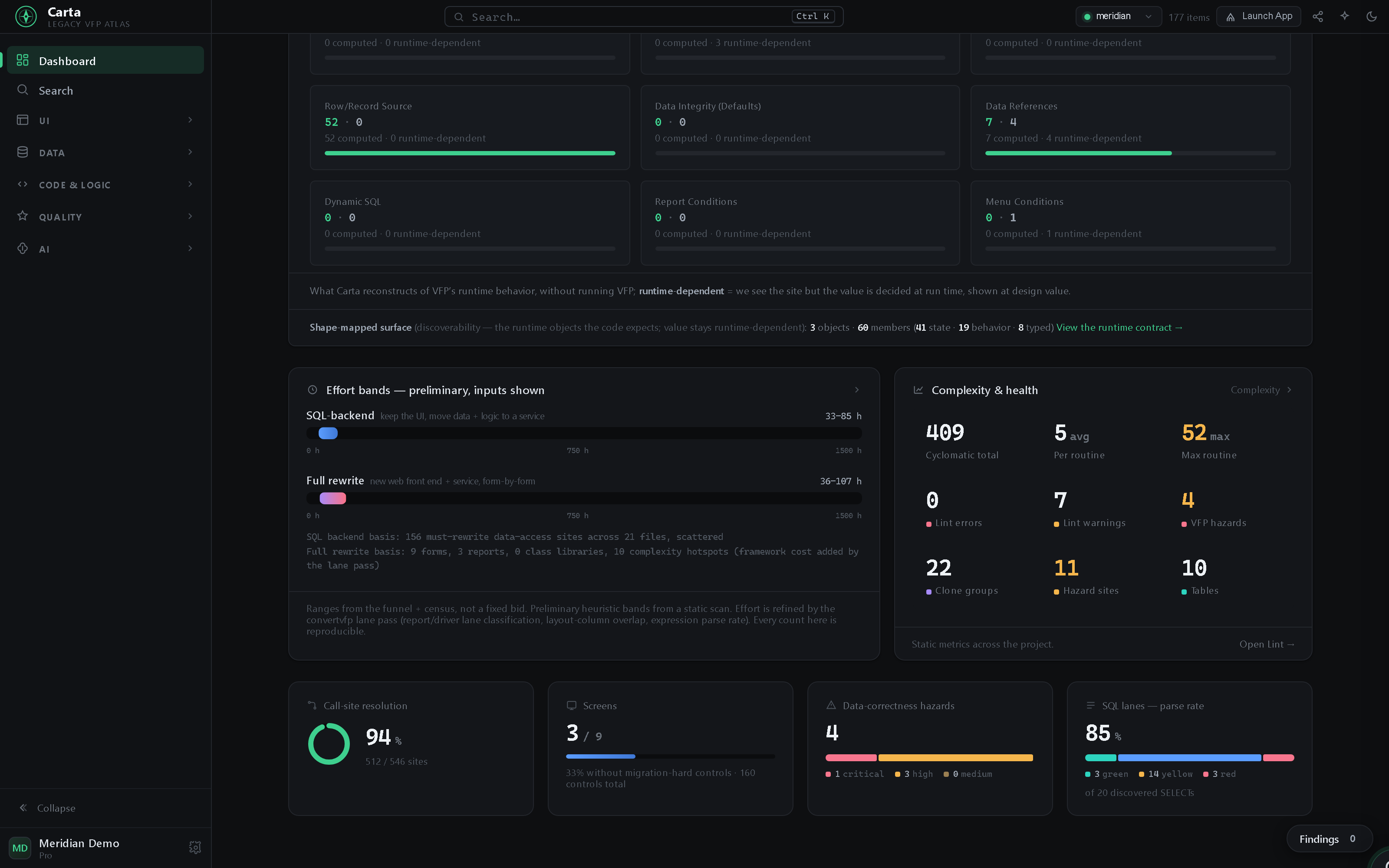Expand the DATA section chevron
The width and height of the screenshot is (1389, 868).
190,152
